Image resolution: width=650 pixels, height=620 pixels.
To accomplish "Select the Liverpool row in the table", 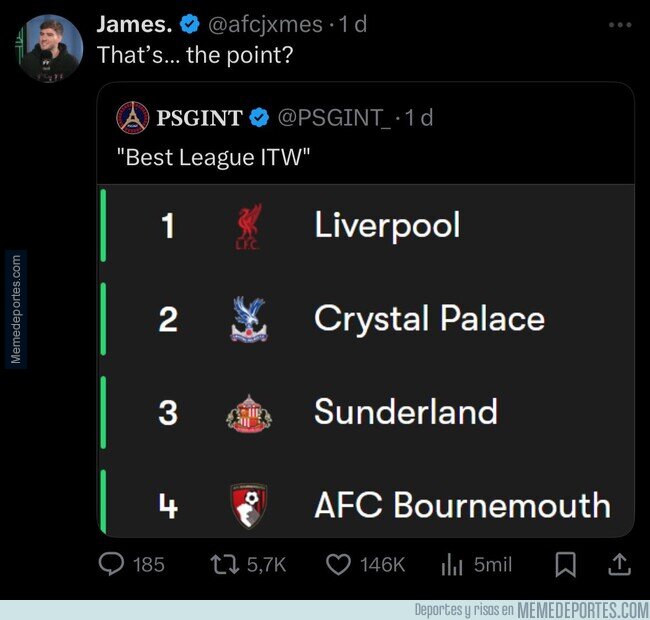I will 387,226.
